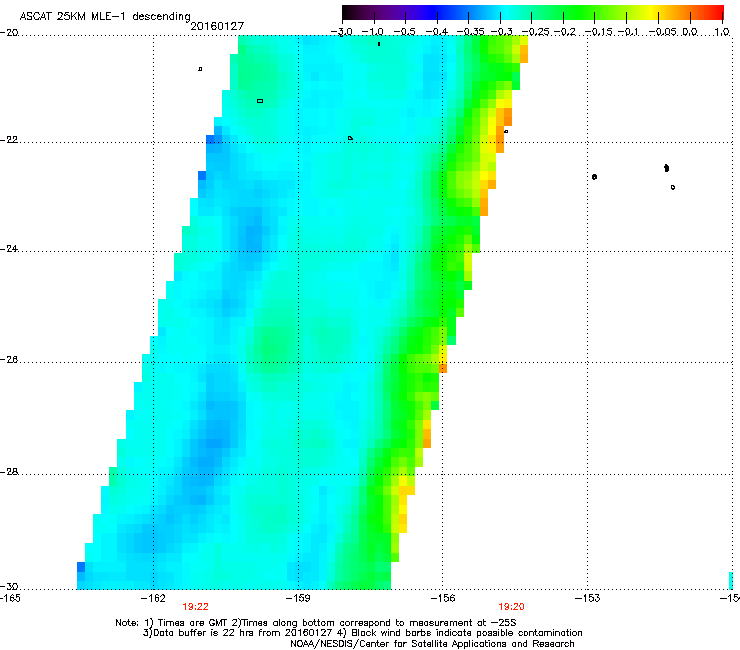Select the color bar value -0.2
Screen dimensions: 740x650
click(564, 32)
